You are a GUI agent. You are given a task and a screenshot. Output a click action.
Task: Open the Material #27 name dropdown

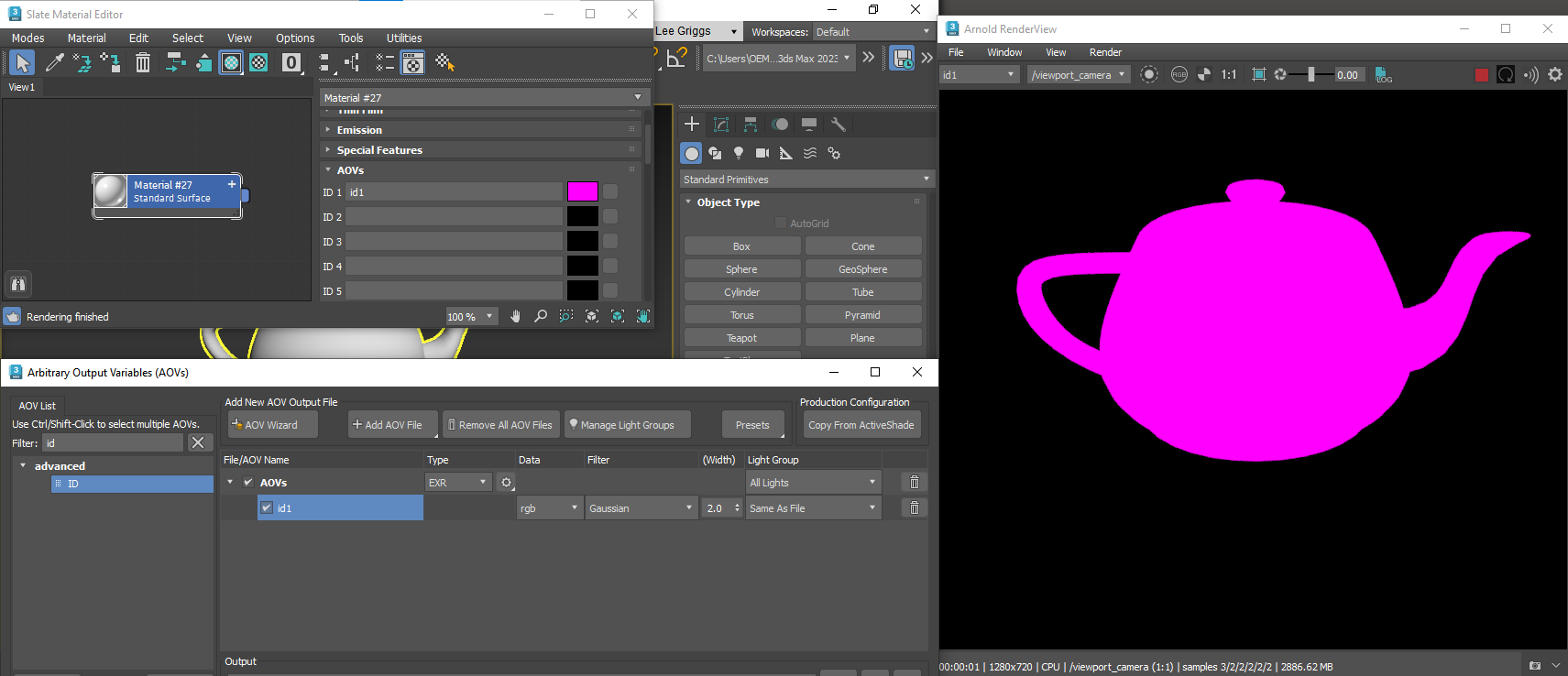[485, 97]
